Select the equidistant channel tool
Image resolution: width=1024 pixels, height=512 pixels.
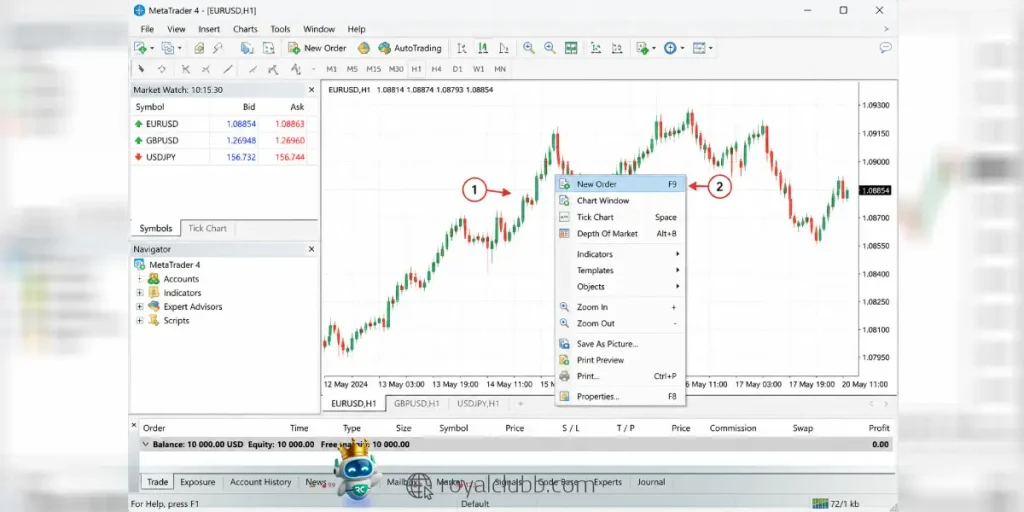coord(252,69)
